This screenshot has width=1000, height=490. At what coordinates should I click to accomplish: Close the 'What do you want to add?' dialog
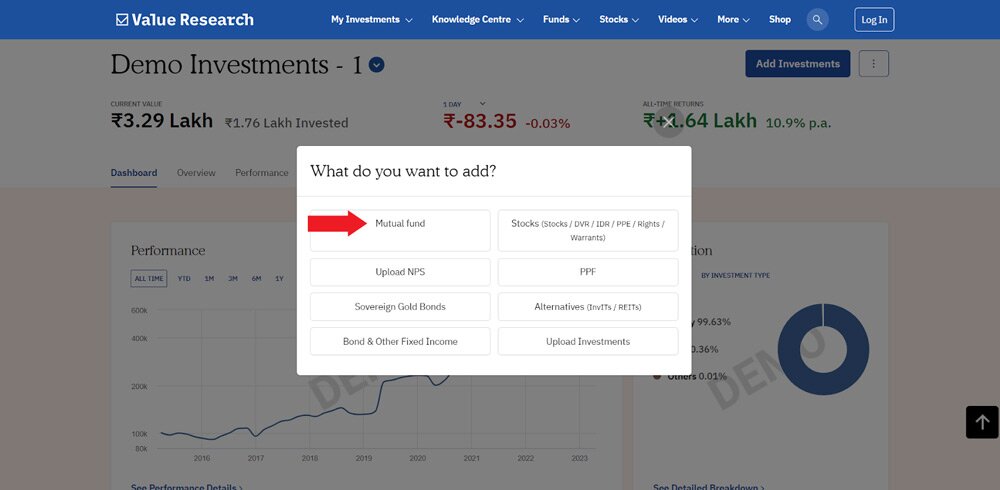670,122
